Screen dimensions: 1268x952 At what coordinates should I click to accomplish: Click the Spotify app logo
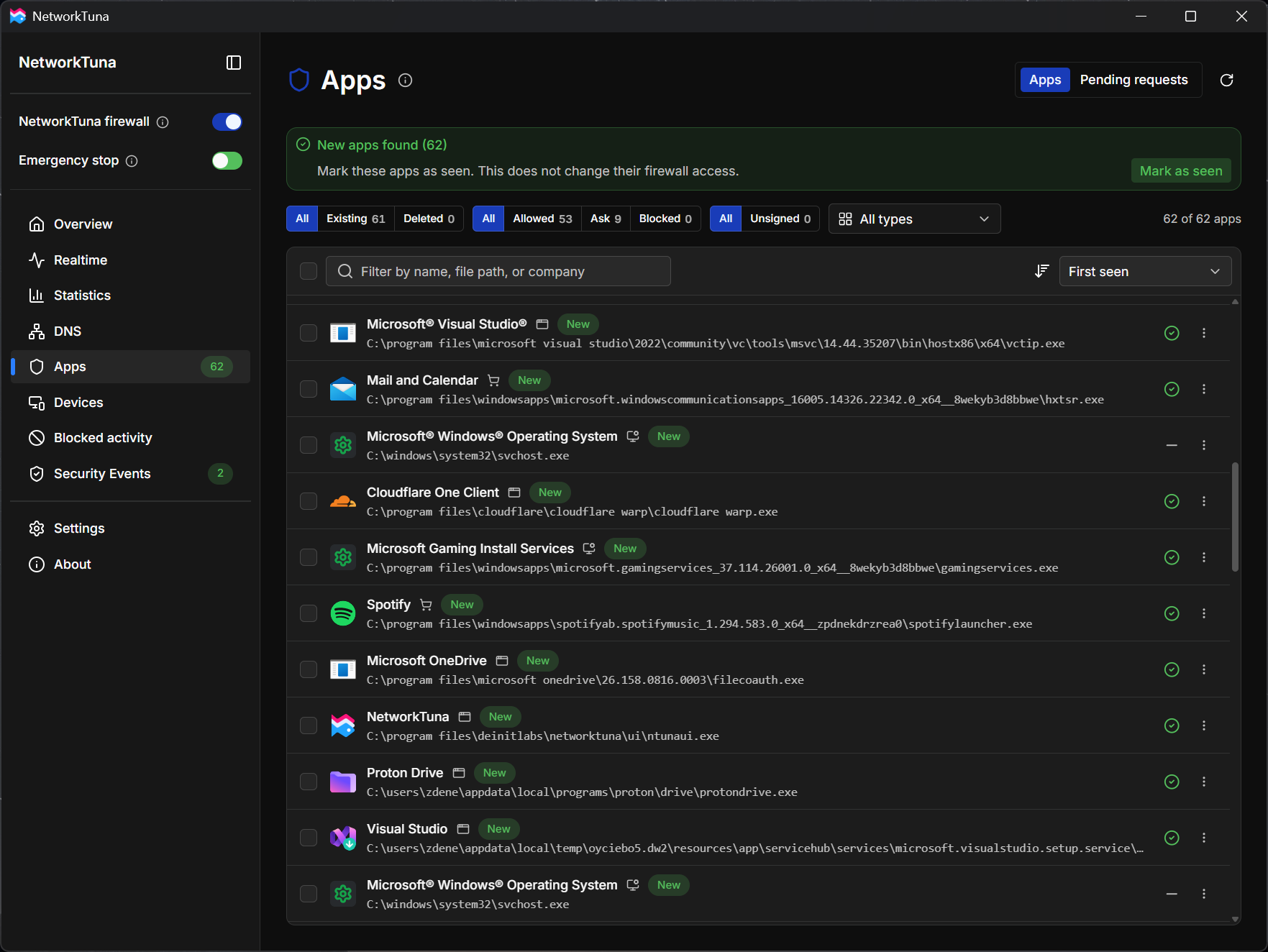[343, 613]
